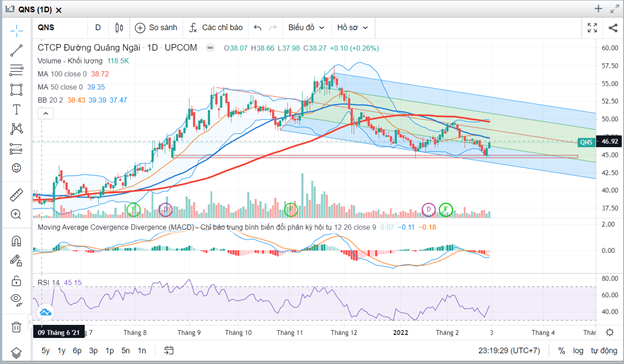This screenshot has width=624, height=364.
Task: Select the 1y time range
Action: pyautogui.click(x=61, y=350)
